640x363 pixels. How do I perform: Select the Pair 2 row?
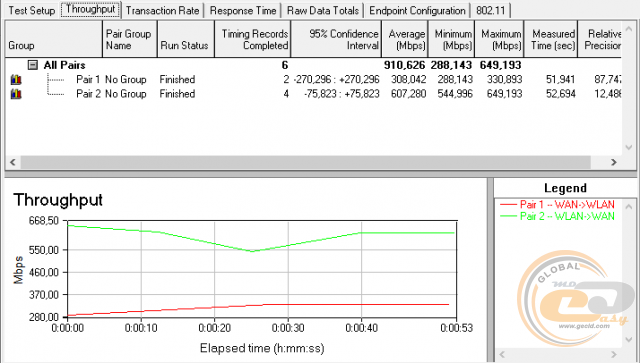point(313,94)
